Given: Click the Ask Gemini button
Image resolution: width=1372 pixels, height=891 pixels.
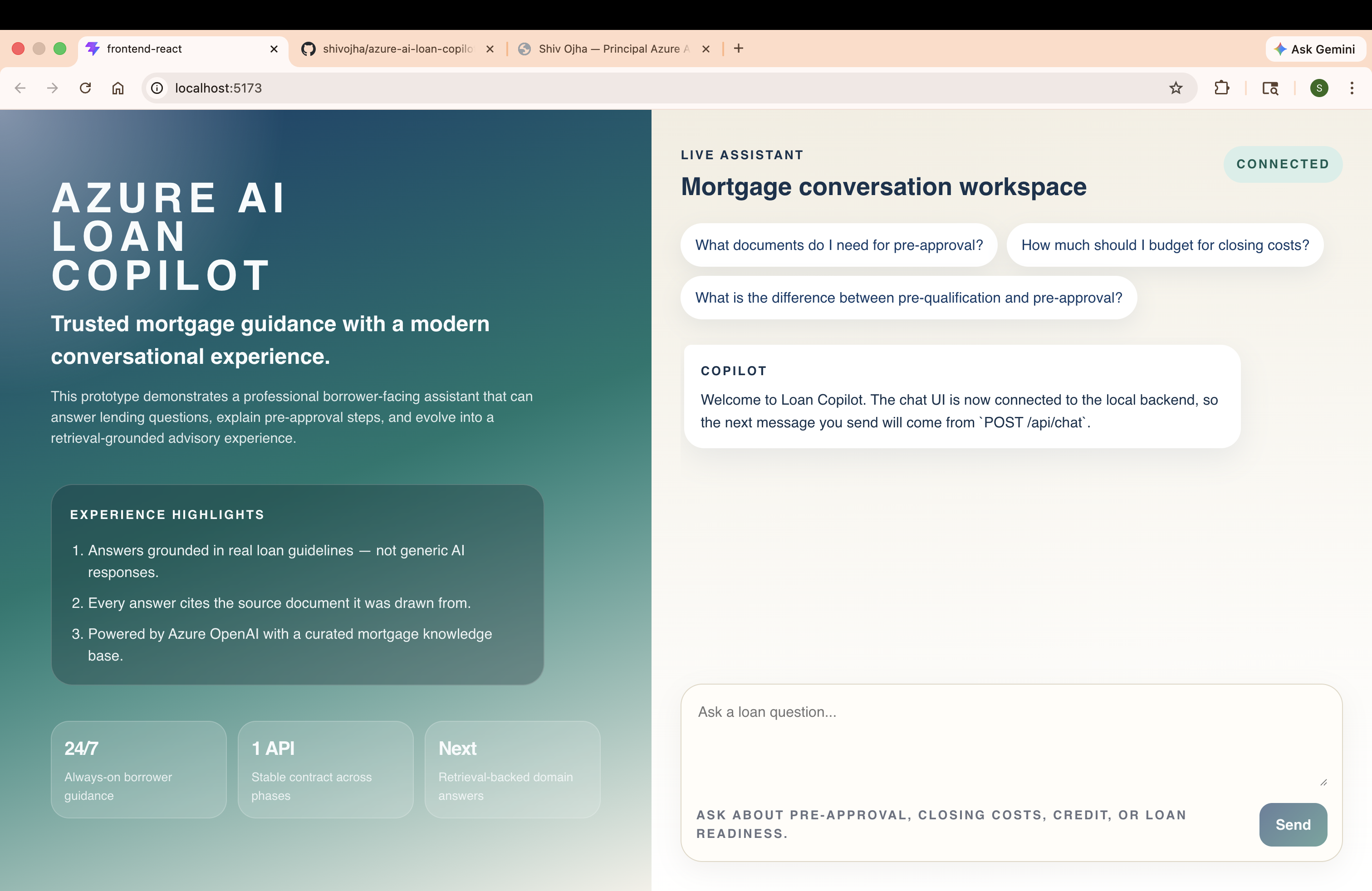Looking at the screenshot, I should pos(1315,49).
